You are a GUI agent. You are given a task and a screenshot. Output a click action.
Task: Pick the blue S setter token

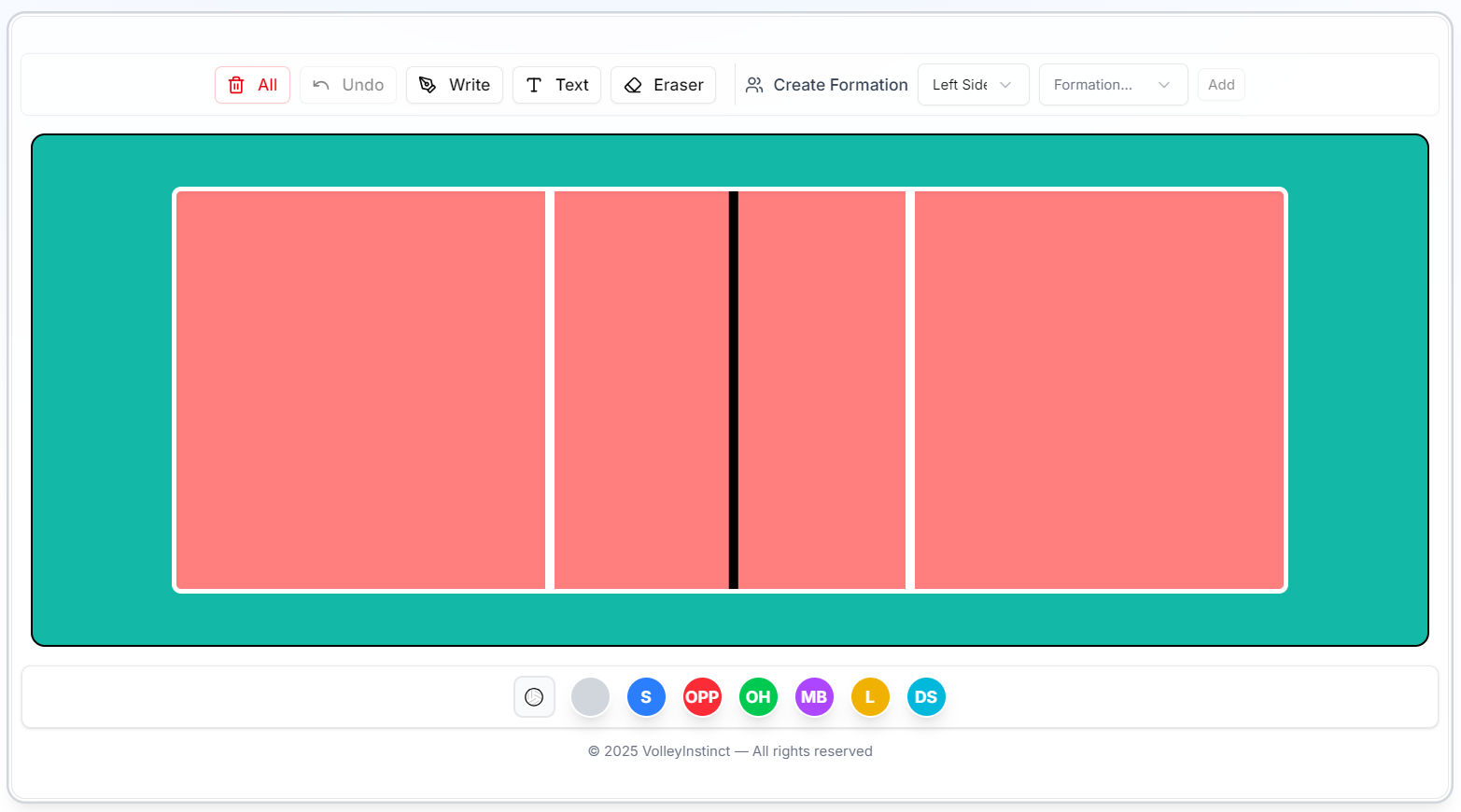point(646,697)
